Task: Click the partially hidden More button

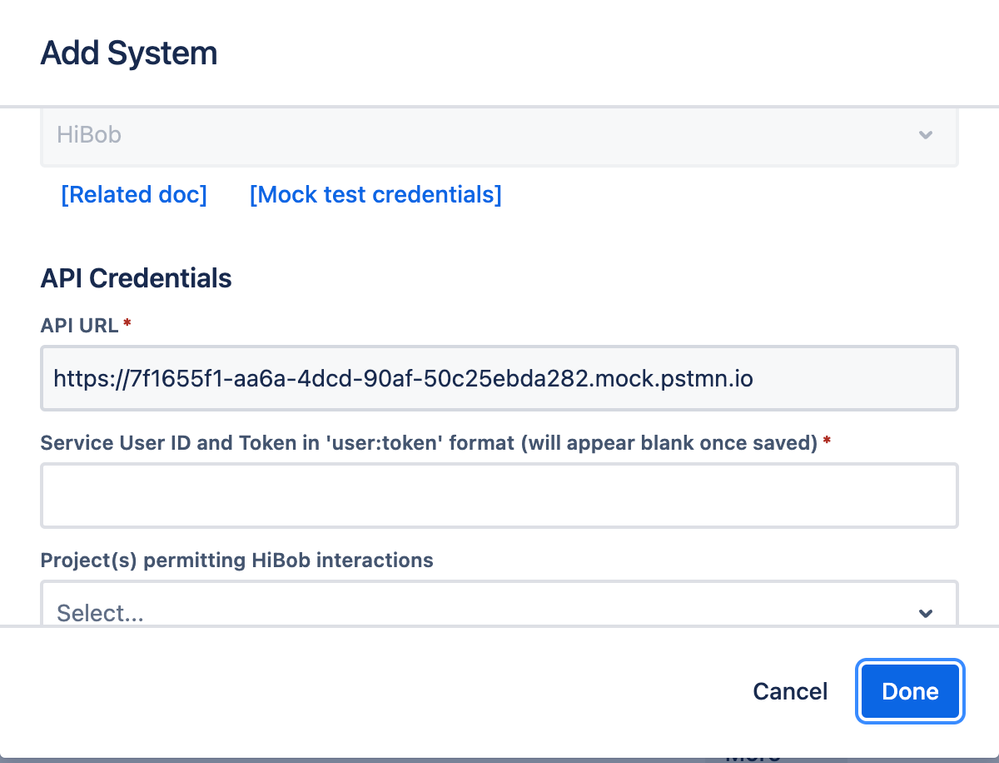Action: pos(754,752)
